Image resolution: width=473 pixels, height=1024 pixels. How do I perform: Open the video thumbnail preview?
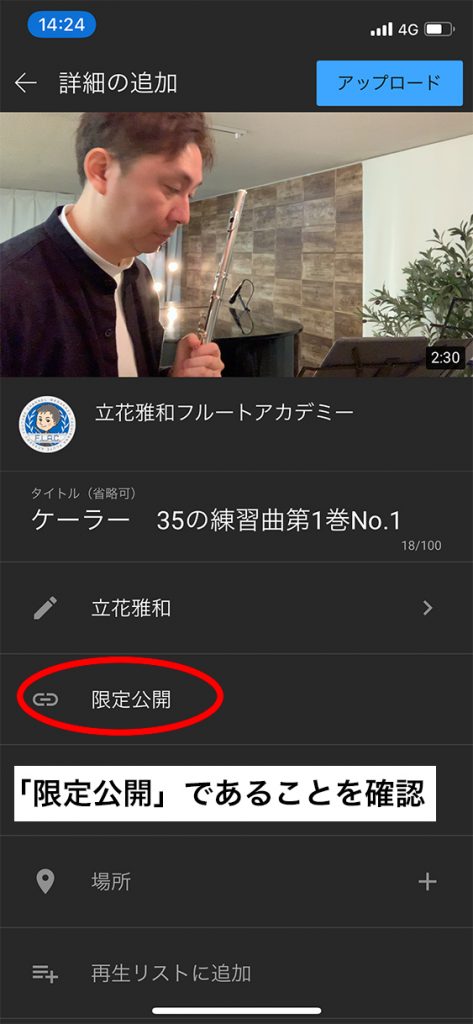236,244
